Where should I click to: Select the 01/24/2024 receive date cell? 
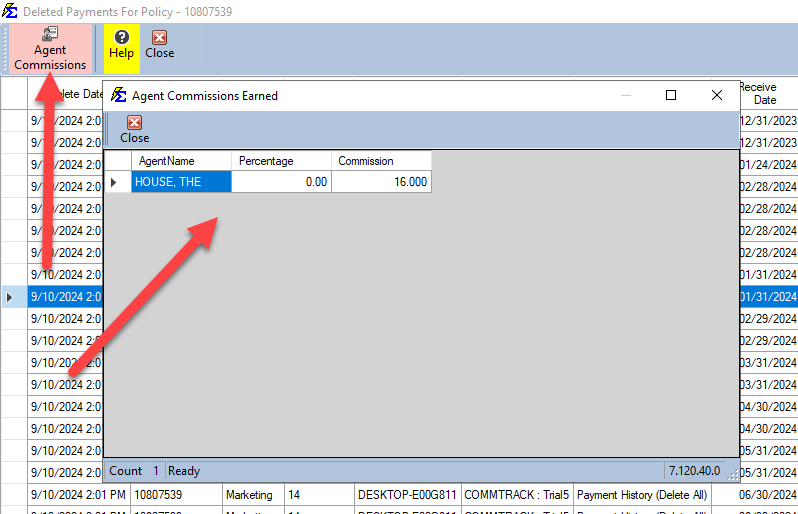(768, 165)
